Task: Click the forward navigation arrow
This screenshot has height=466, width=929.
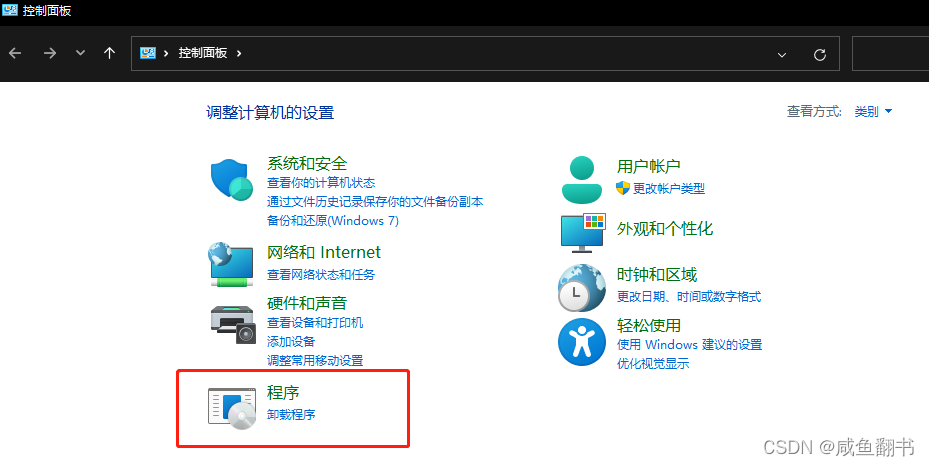Action: [50, 53]
